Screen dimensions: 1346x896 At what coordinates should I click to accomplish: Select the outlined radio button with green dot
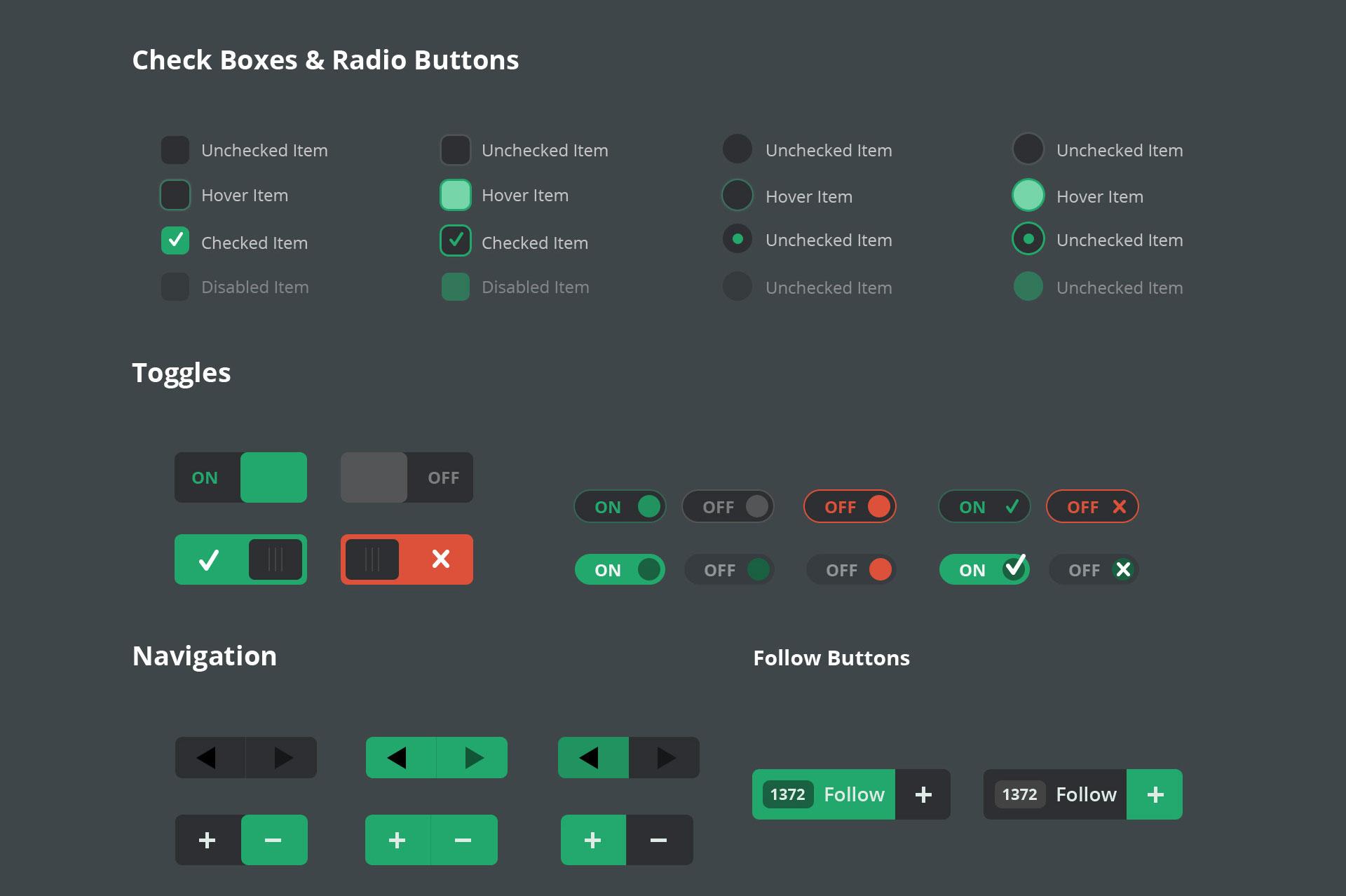1028,239
